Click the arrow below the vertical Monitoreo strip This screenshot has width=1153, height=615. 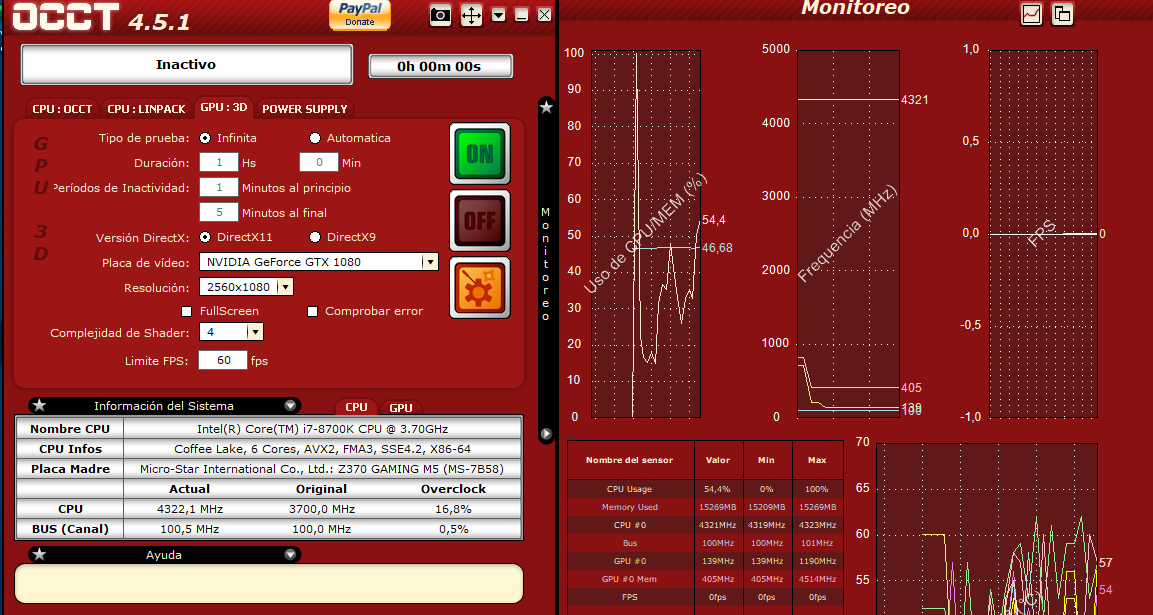click(x=546, y=434)
